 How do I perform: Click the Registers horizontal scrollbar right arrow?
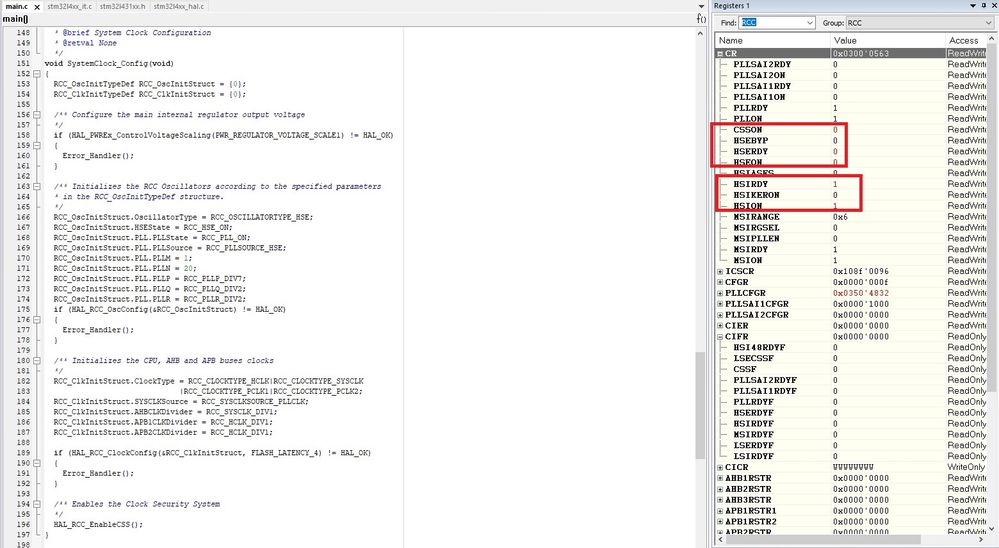pos(982,540)
